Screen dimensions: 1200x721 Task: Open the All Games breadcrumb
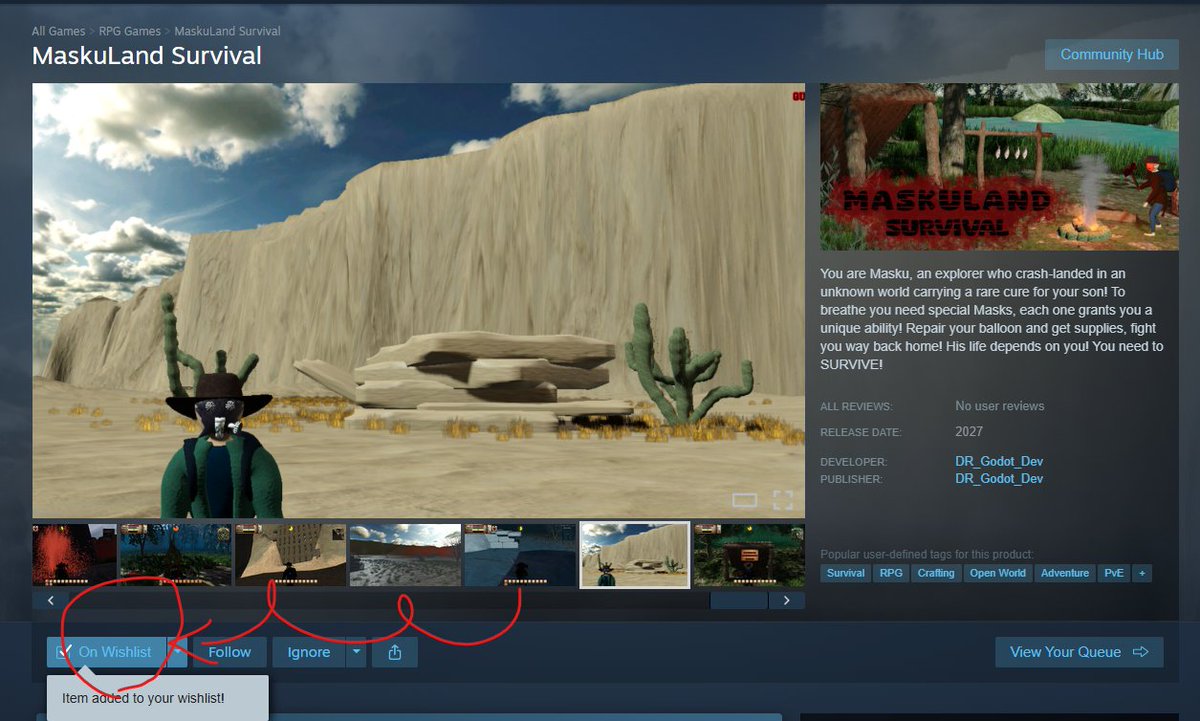57,31
